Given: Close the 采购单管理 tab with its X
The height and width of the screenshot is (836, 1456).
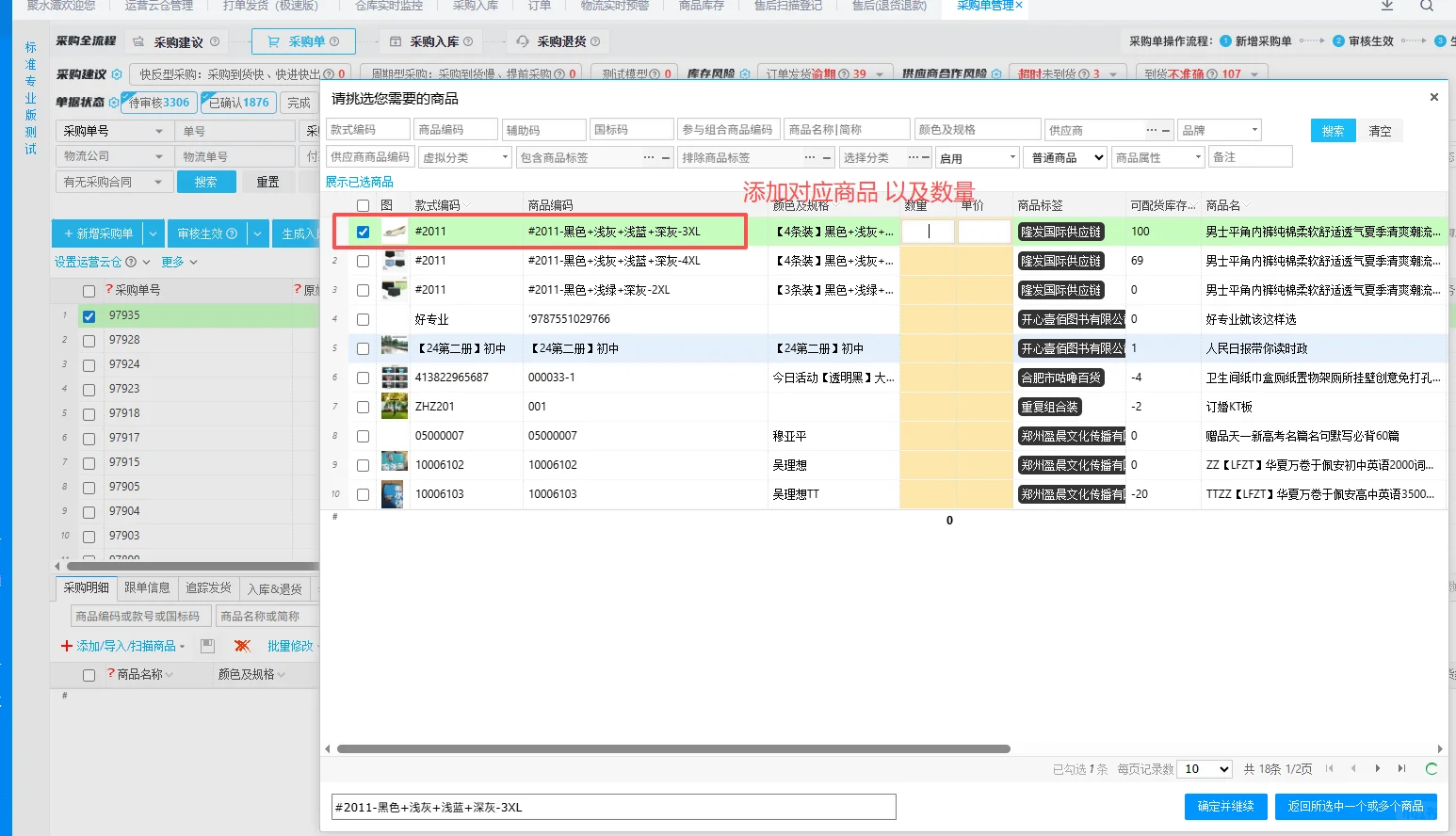Looking at the screenshot, I should pos(1019,6).
